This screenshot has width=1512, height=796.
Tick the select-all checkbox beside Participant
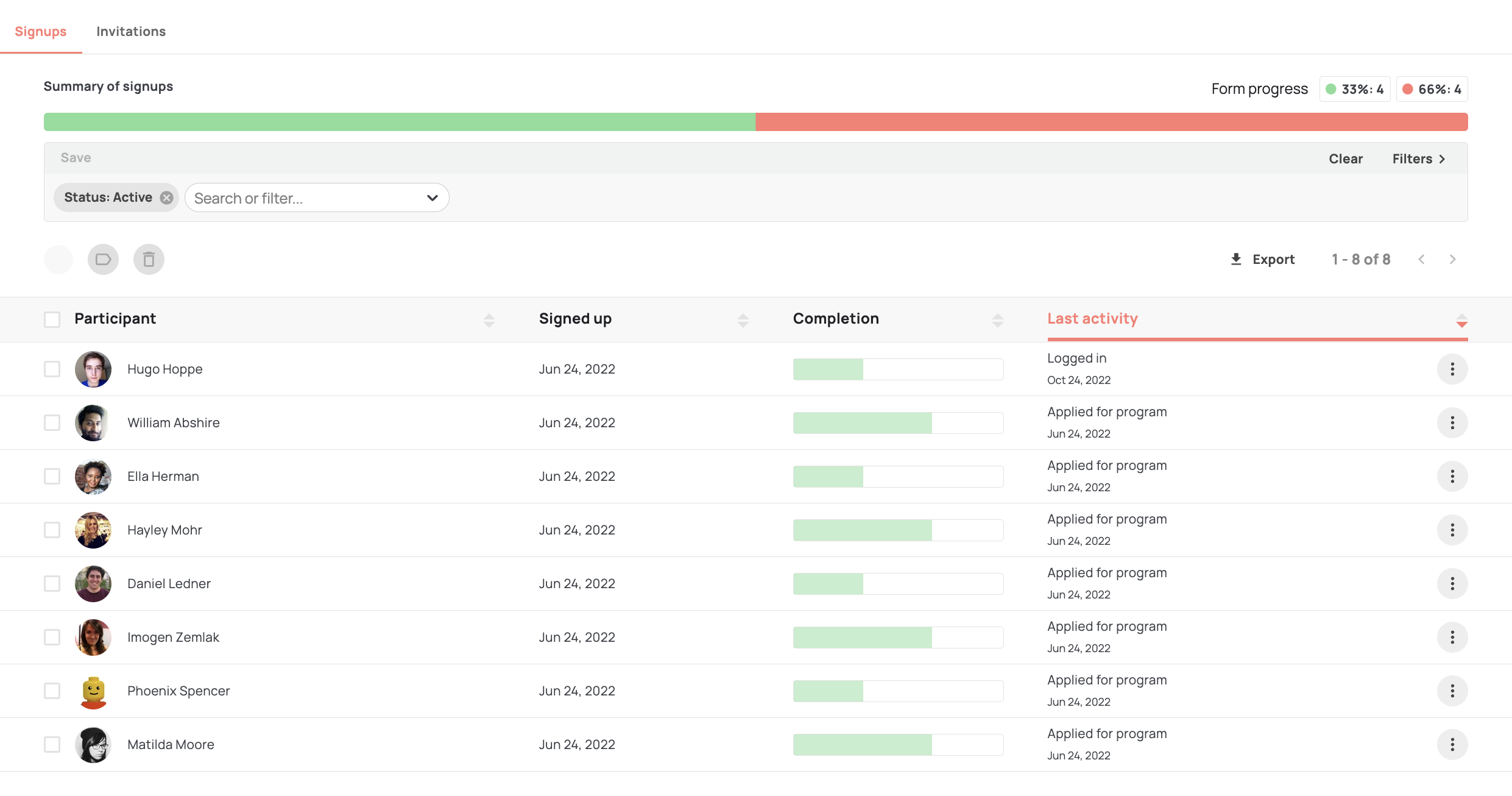tap(52, 319)
